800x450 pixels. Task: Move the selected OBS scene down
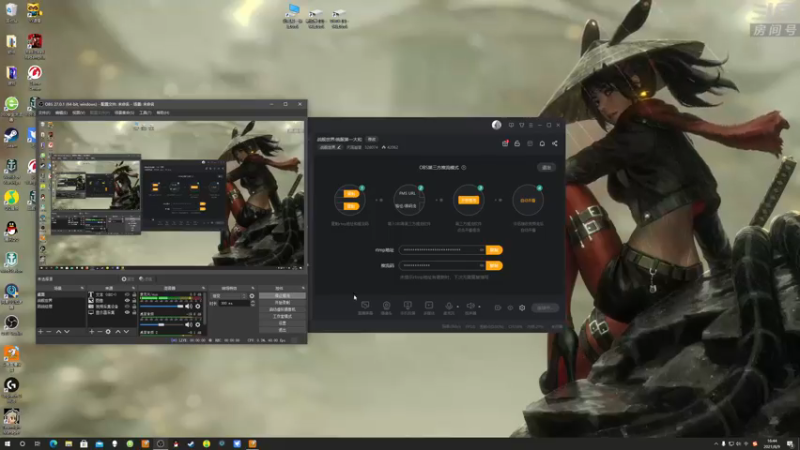click(66, 332)
